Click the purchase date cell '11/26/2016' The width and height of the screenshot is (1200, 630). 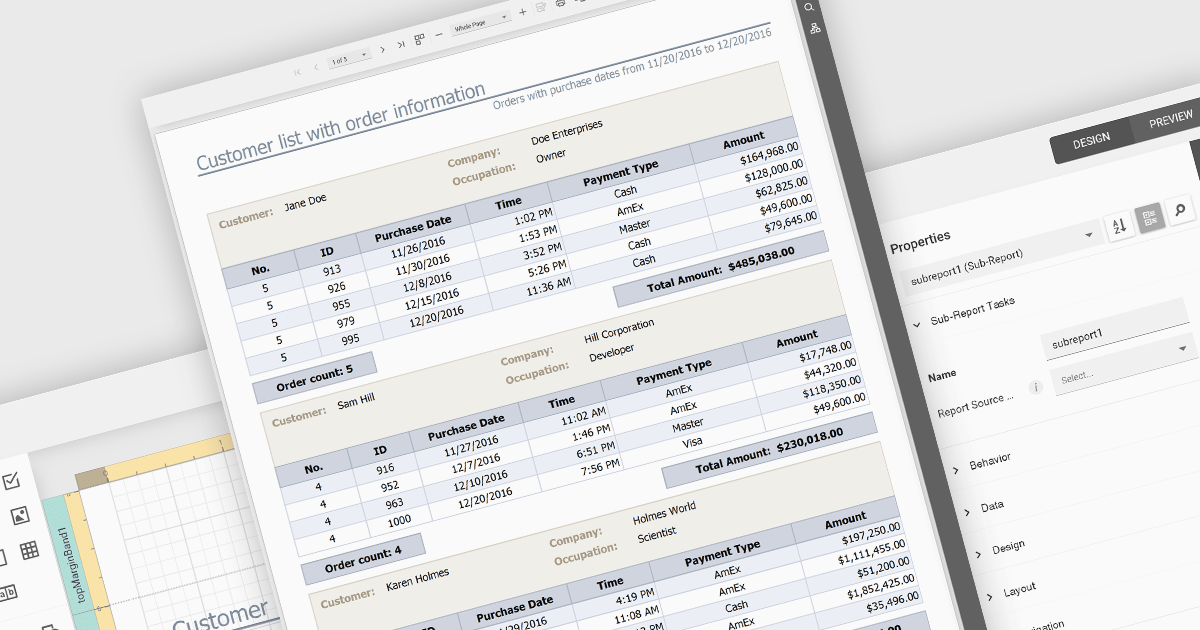tap(420, 247)
